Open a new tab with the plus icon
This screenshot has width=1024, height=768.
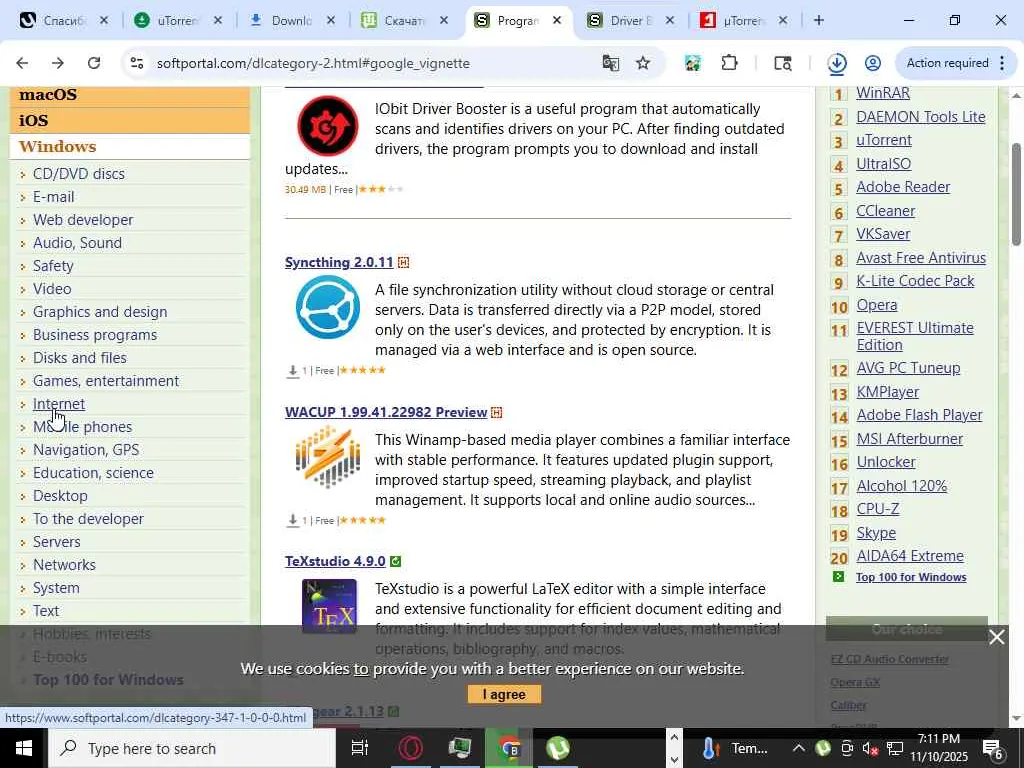(819, 20)
